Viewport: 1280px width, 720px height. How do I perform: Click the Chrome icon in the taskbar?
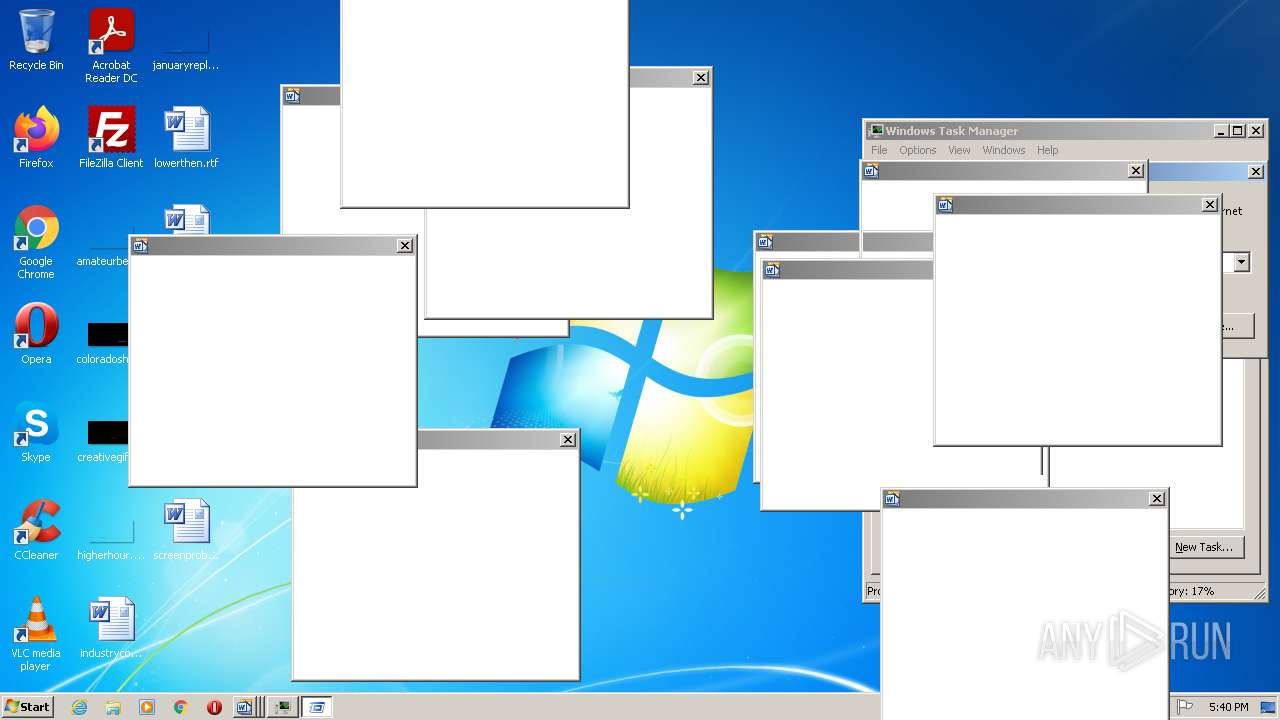click(181, 707)
